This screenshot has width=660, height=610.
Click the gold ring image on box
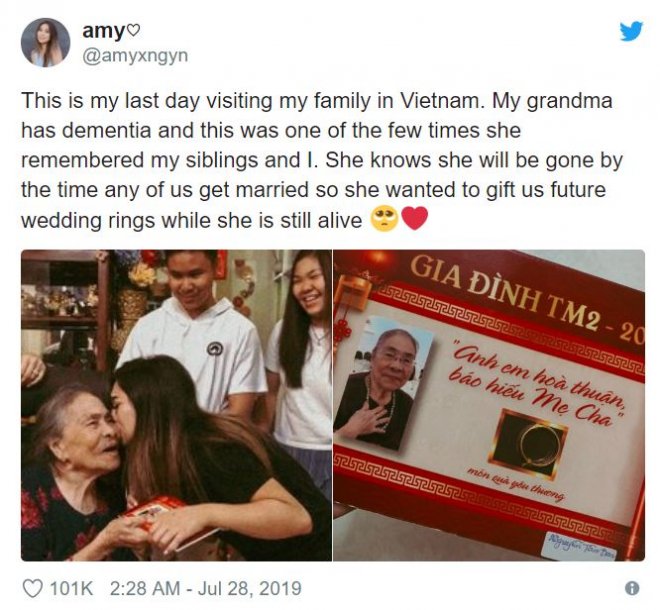coord(531,444)
